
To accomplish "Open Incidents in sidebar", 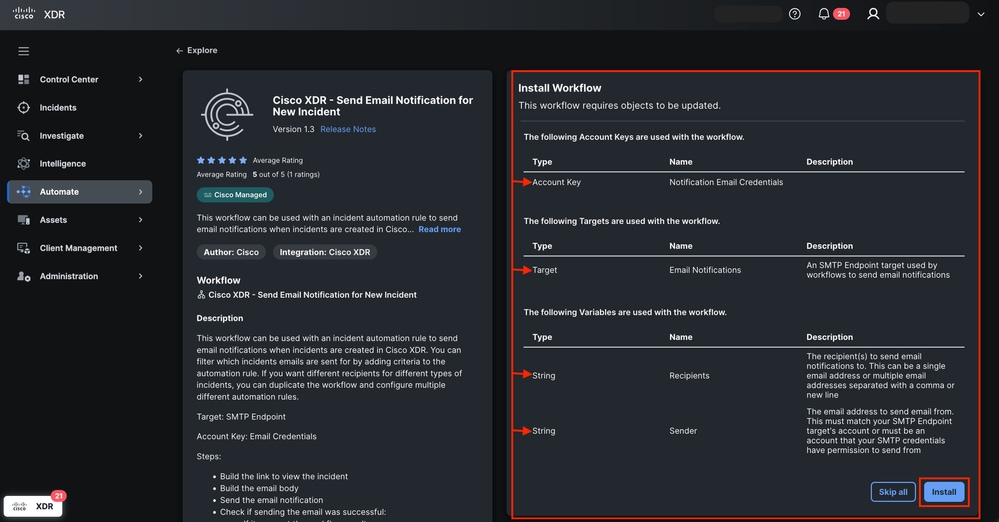I will [58, 107].
